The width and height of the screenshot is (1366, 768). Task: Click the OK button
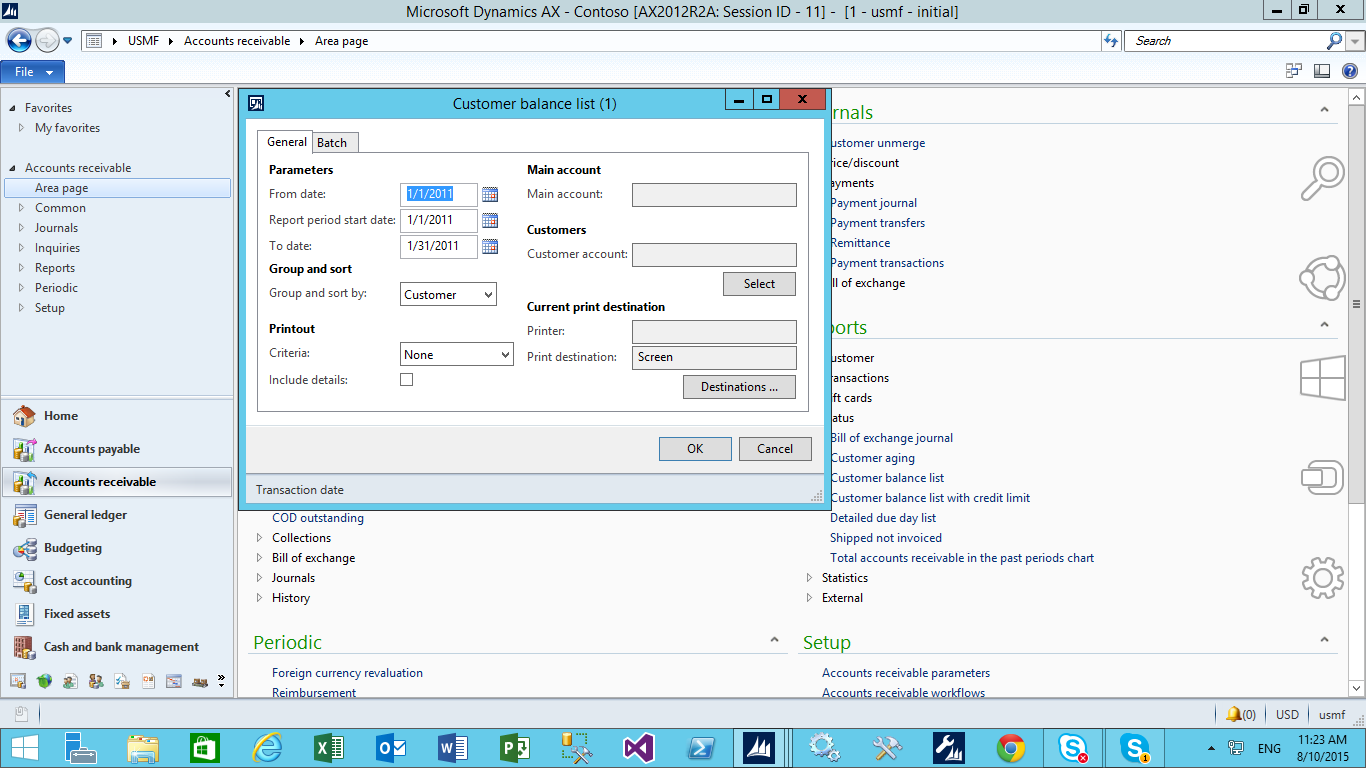coord(695,449)
